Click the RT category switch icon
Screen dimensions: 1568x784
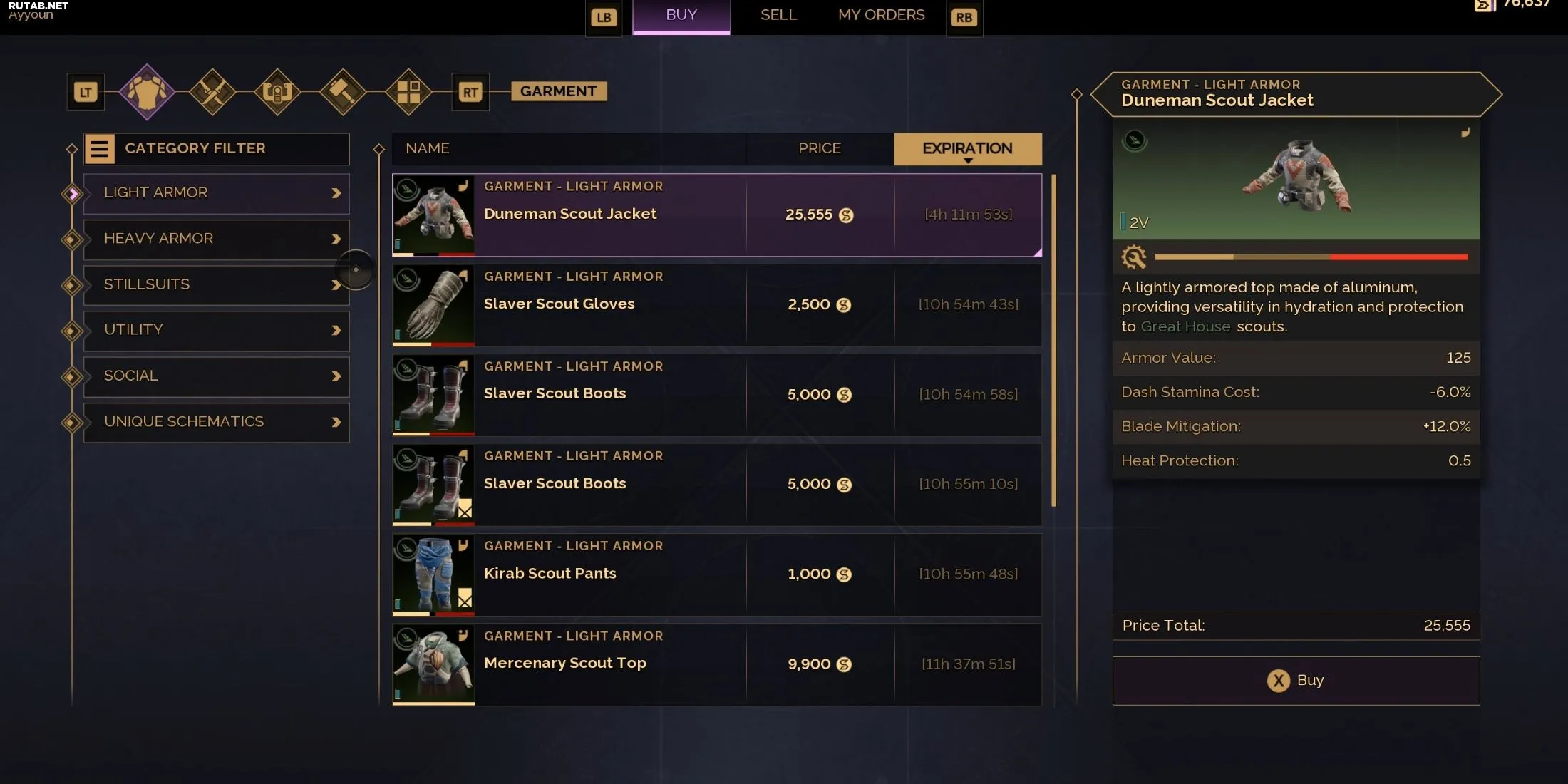pos(470,92)
